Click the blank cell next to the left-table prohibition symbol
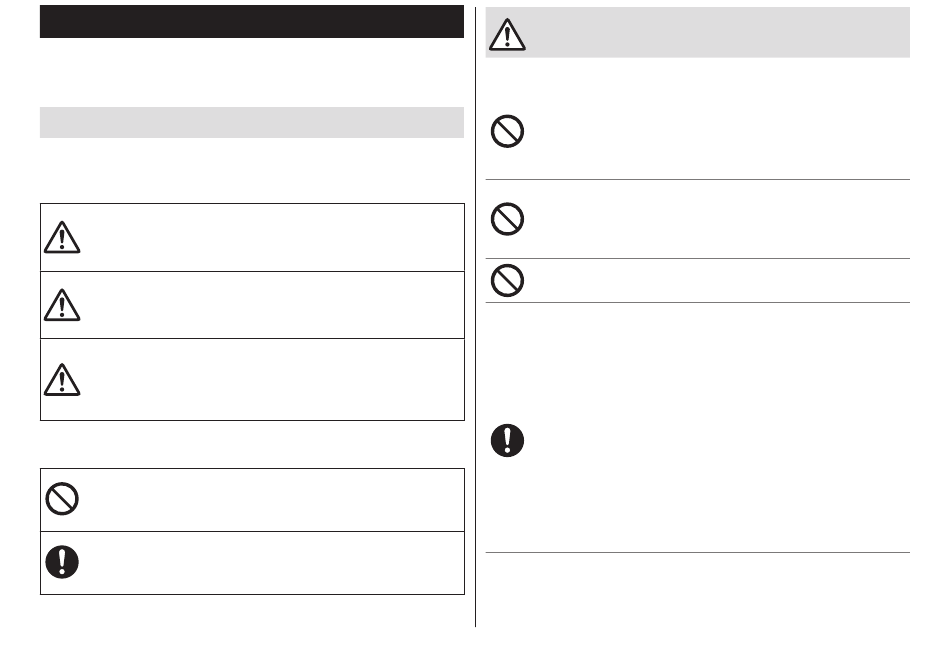Screen dimensions: 950x656 tap(274, 500)
